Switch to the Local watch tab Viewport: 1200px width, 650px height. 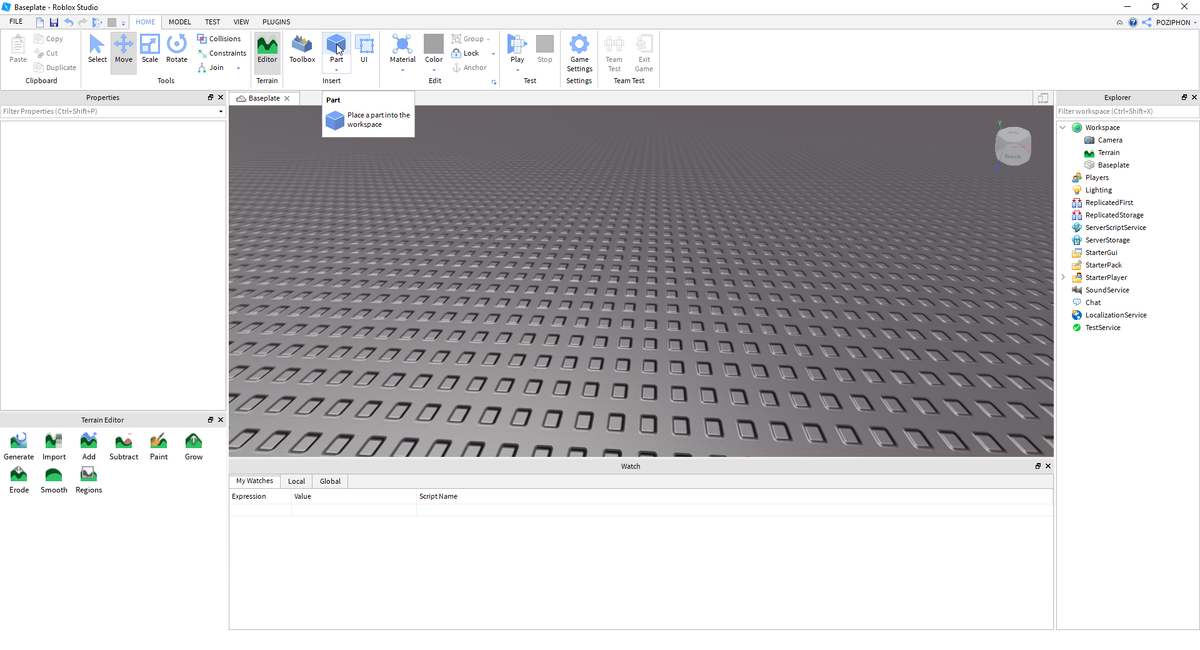(x=296, y=481)
